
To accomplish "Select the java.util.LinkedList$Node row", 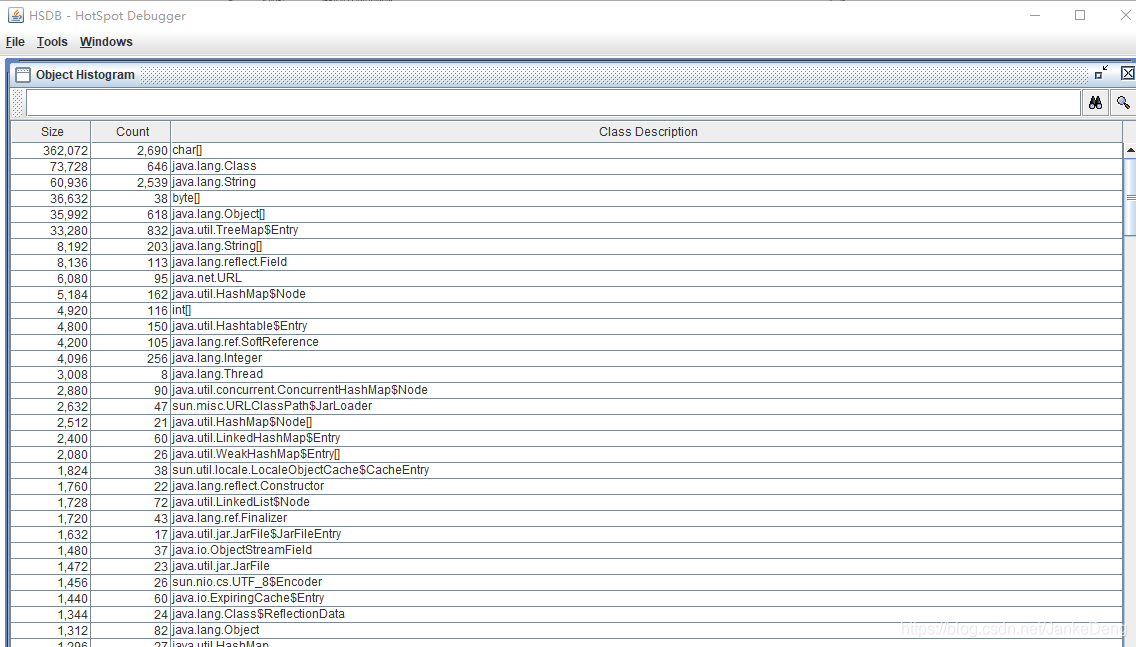I will (x=567, y=501).
